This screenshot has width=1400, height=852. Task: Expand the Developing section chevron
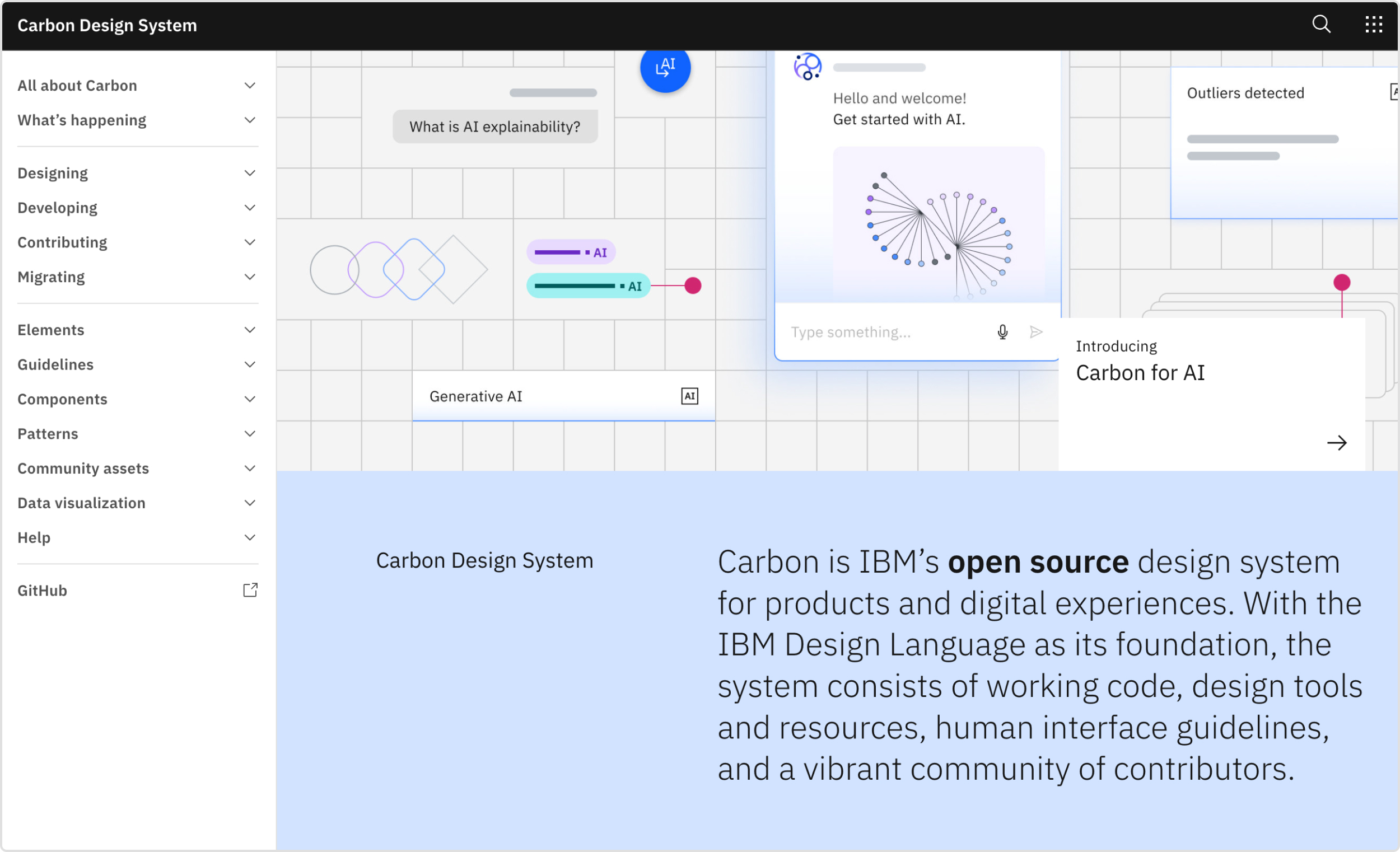(x=249, y=208)
